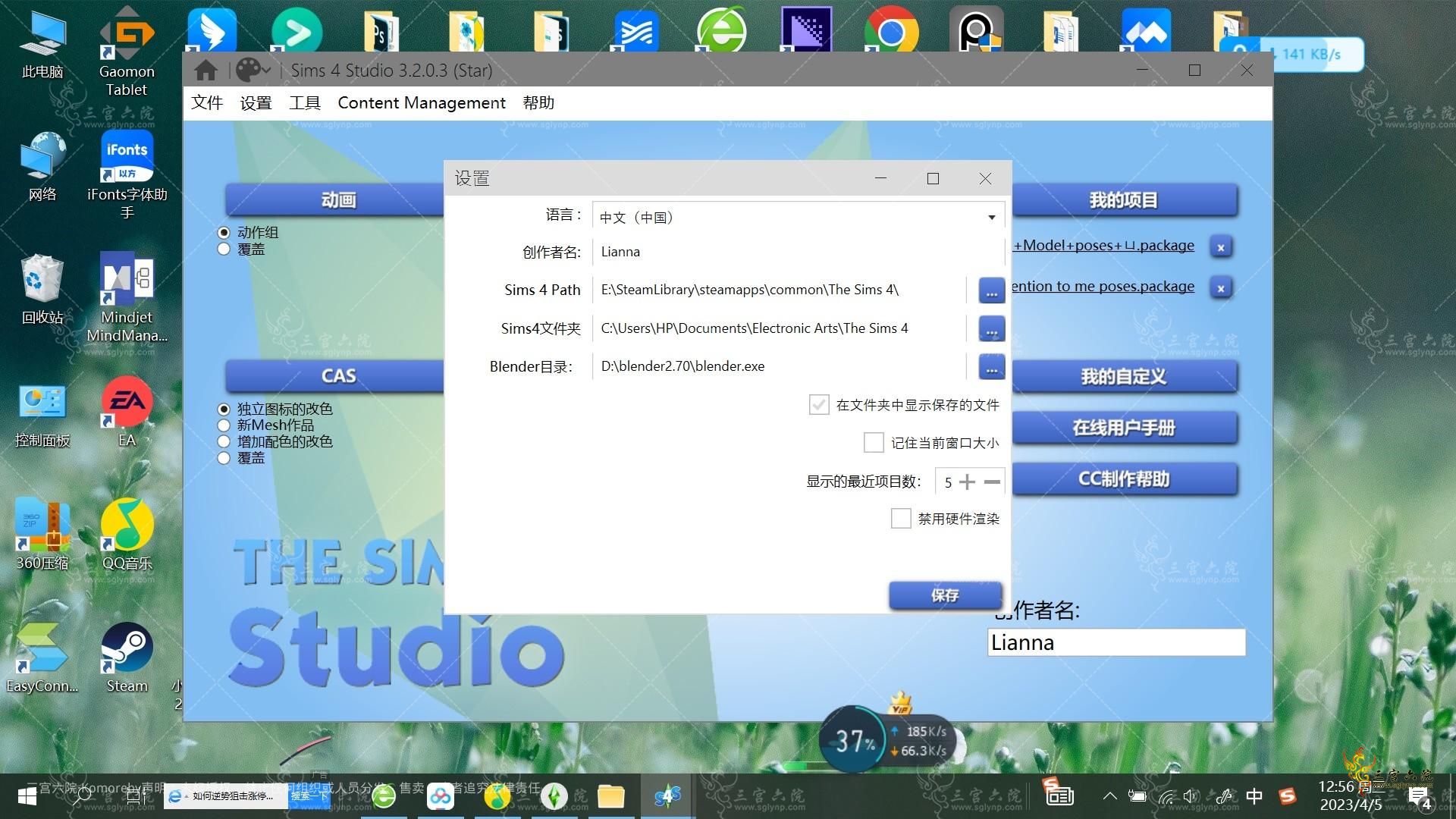Click the 保存 button in settings
The image size is (1456, 819).
tap(945, 595)
